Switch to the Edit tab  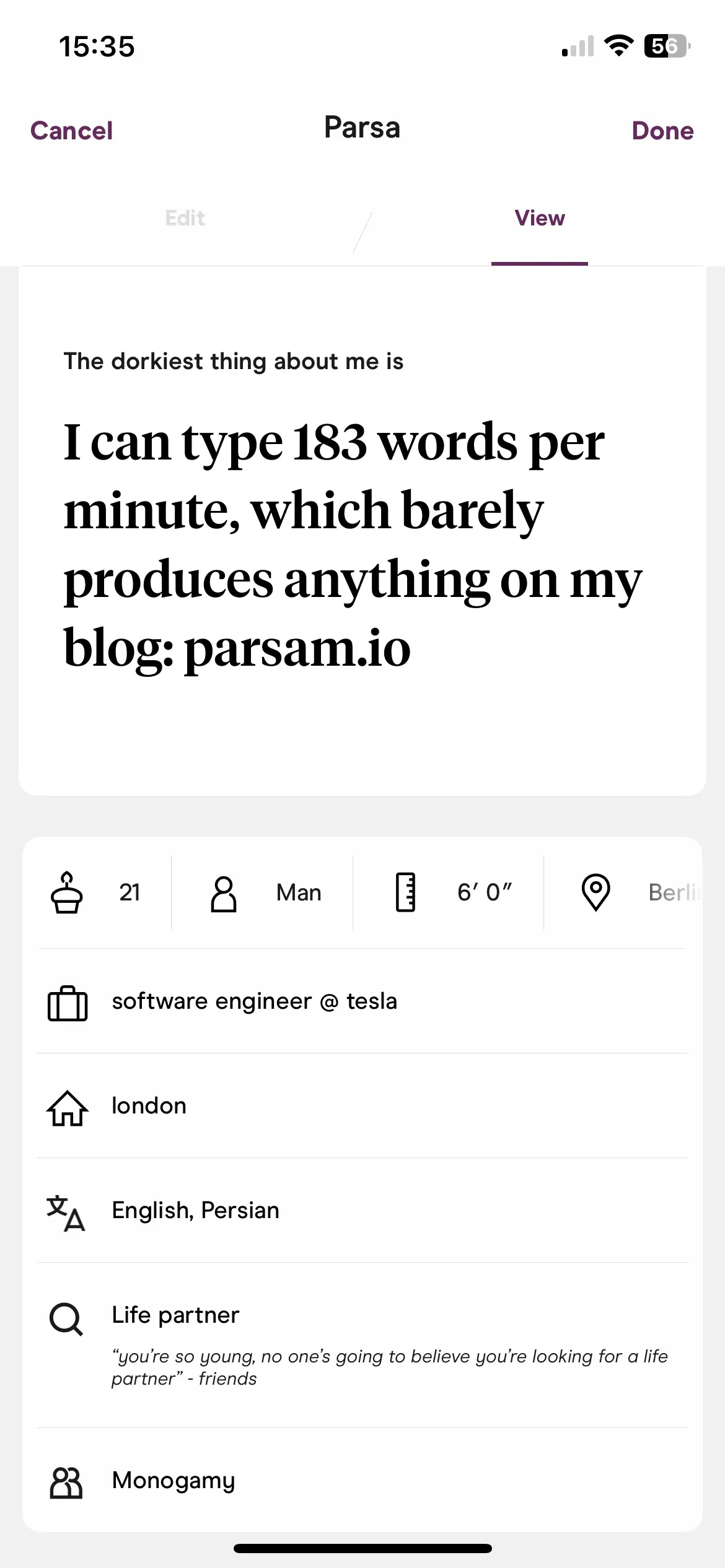click(x=185, y=218)
